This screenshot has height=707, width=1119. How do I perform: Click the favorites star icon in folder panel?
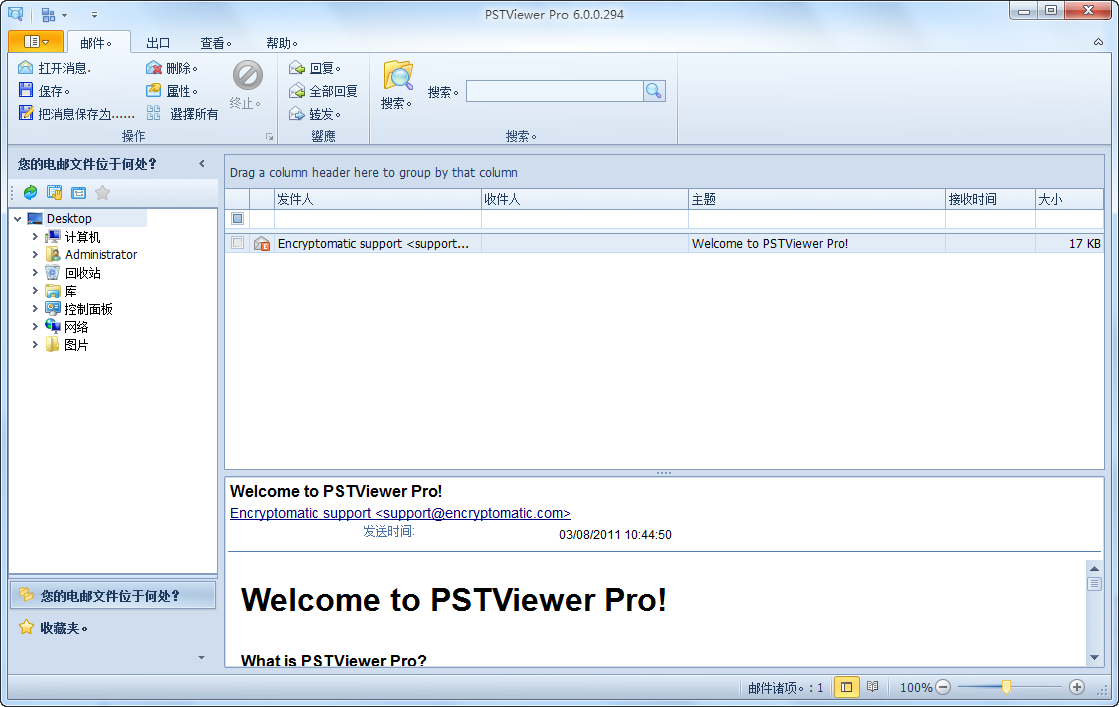[101, 192]
